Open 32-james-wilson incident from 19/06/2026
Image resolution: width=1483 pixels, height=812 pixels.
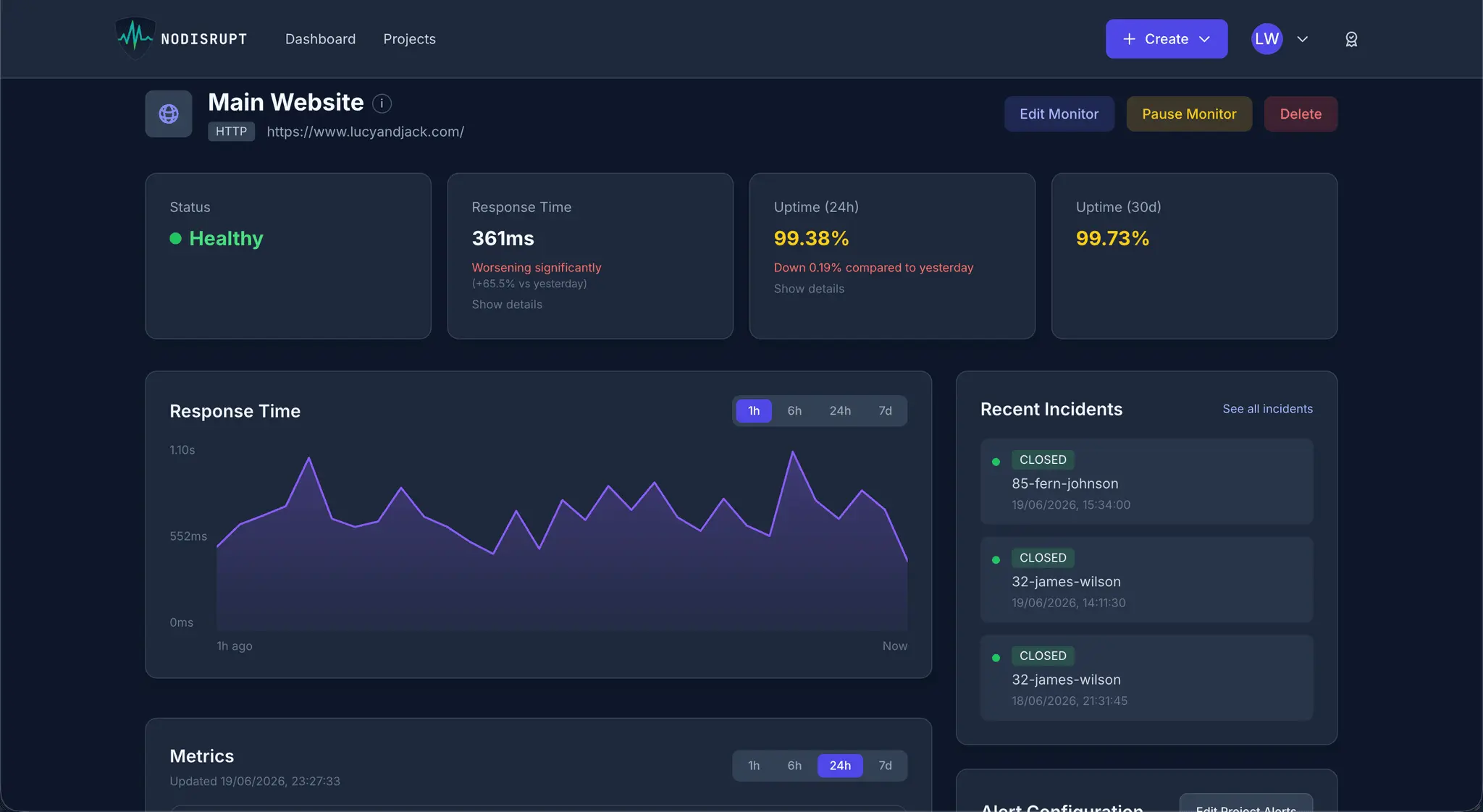click(1146, 580)
